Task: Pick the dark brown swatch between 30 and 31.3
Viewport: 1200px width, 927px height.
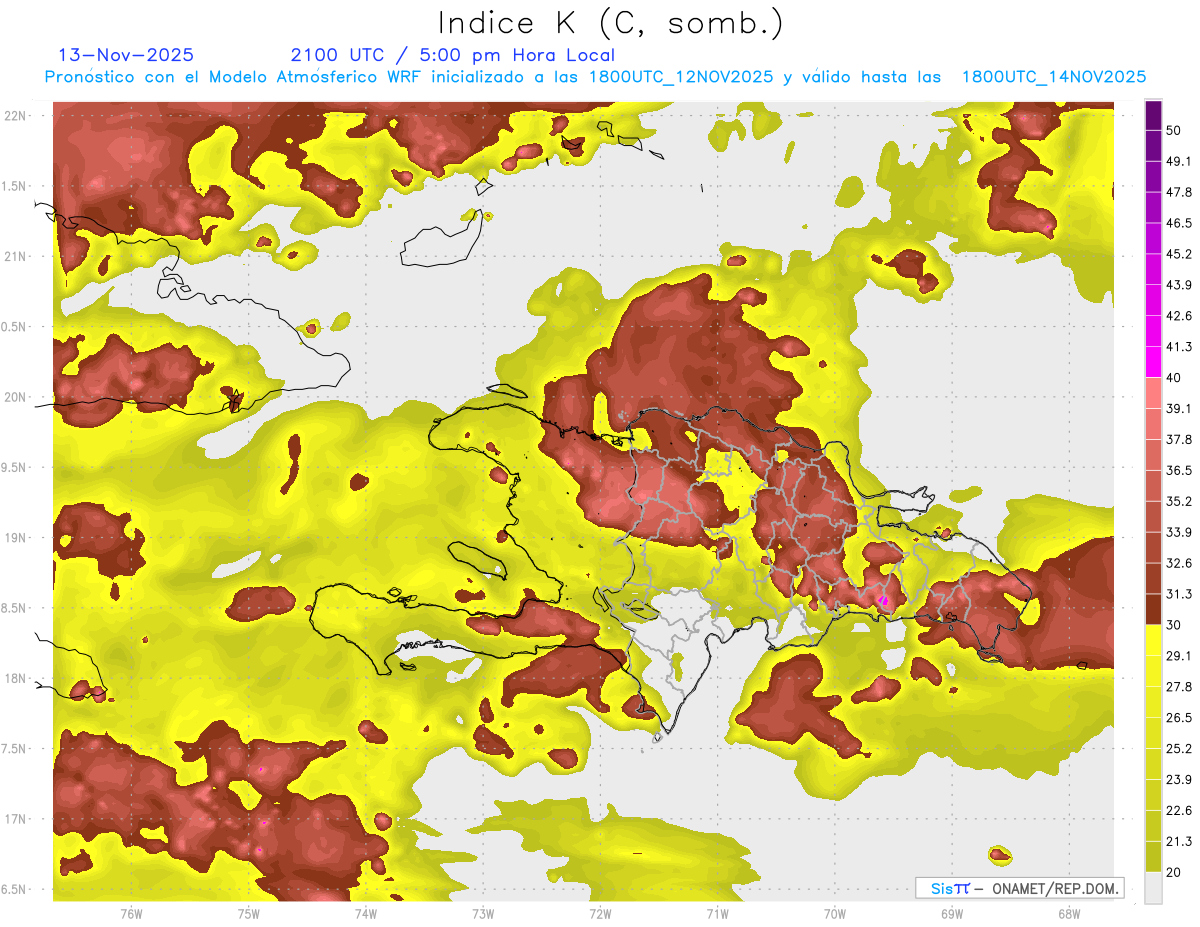Action: pos(1153,609)
